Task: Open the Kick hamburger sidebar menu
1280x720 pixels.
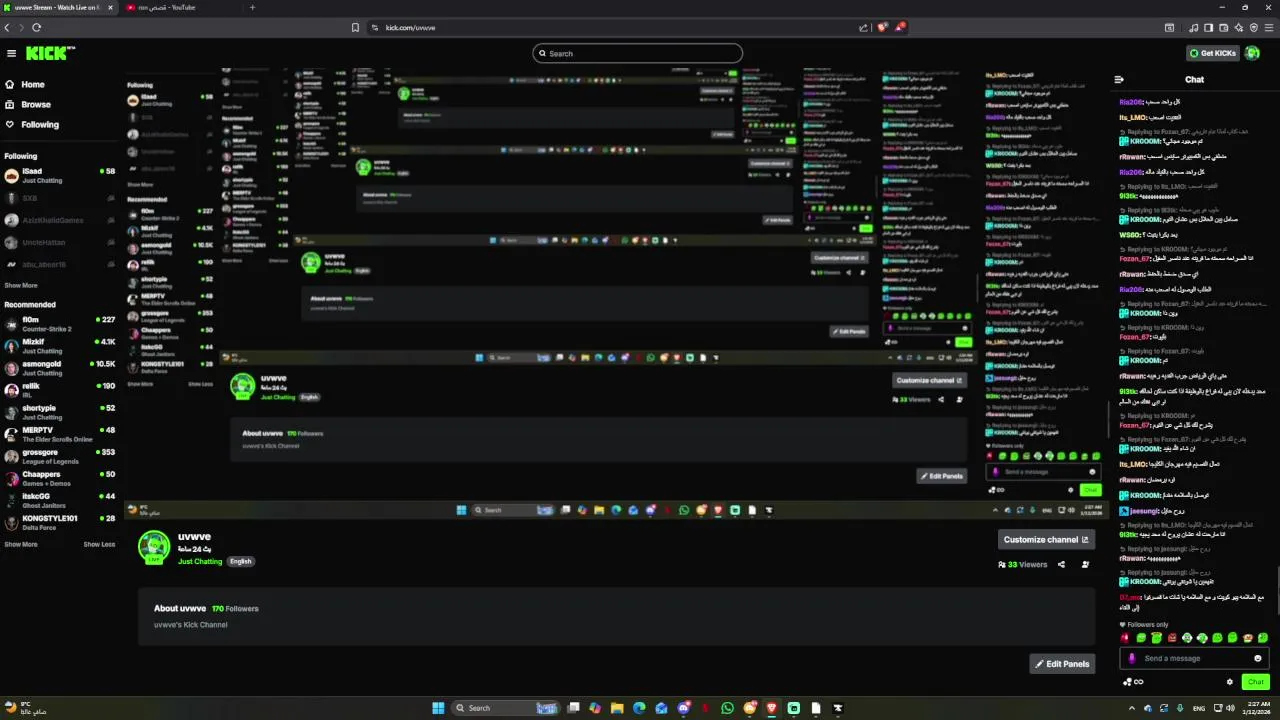Action: tap(11, 53)
